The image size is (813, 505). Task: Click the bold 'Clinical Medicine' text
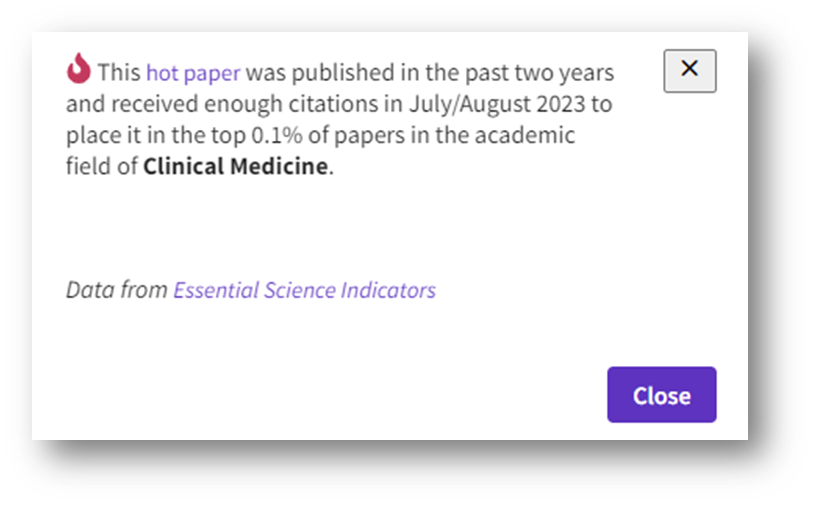(236, 166)
